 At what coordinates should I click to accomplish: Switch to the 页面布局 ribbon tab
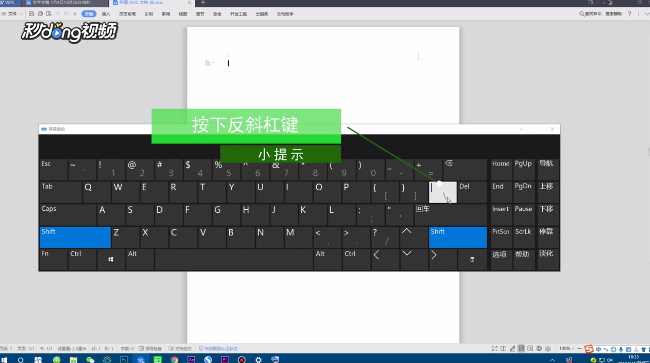coord(127,14)
